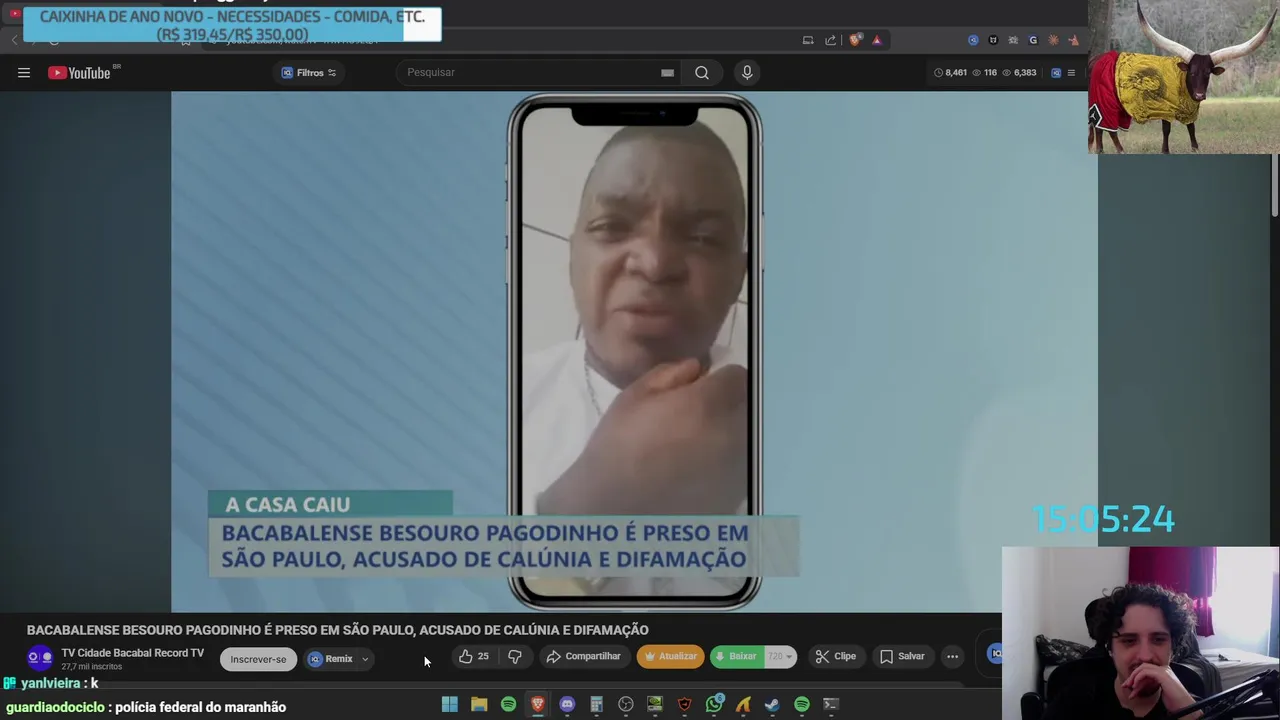Click the channel avatar below the video
Viewport: 1280px width, 720px height.
coord(40,658)
